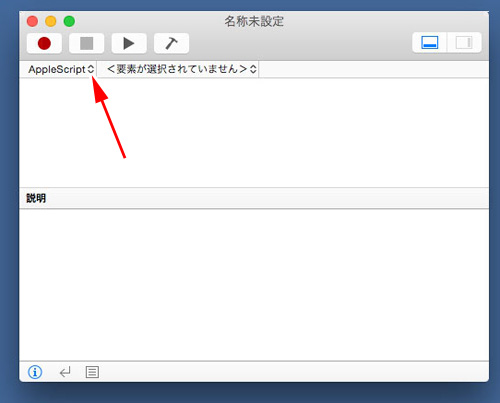
Task: Open the AppleScript language dropdown
Action: point(61,69)
